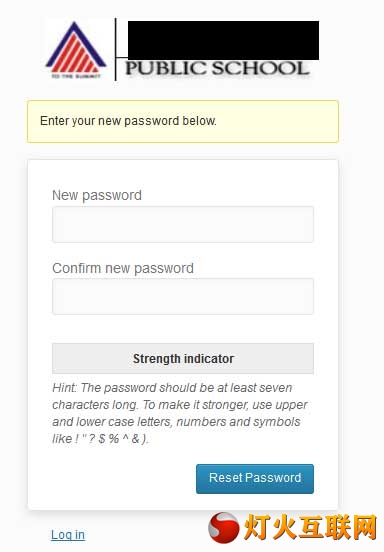Click the 'To The Summit' tagline under the logo
Viewport: 384px width, 552px height.
pyautogui.click(x=76, y=76)
